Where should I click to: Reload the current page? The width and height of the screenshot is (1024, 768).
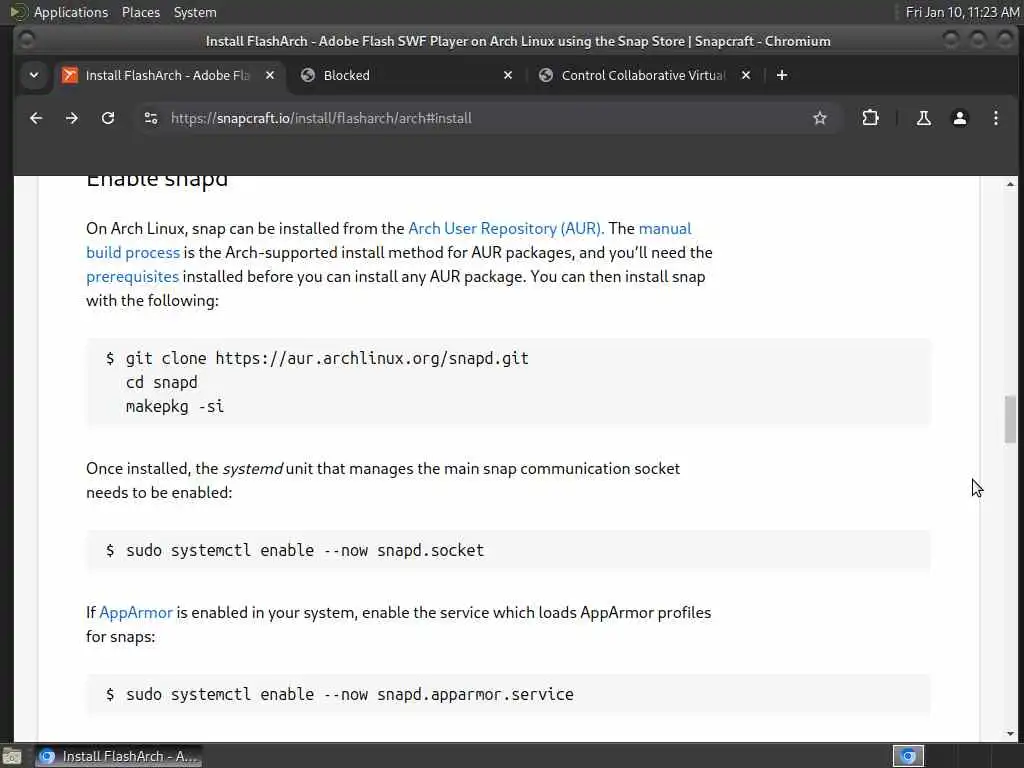108,118
